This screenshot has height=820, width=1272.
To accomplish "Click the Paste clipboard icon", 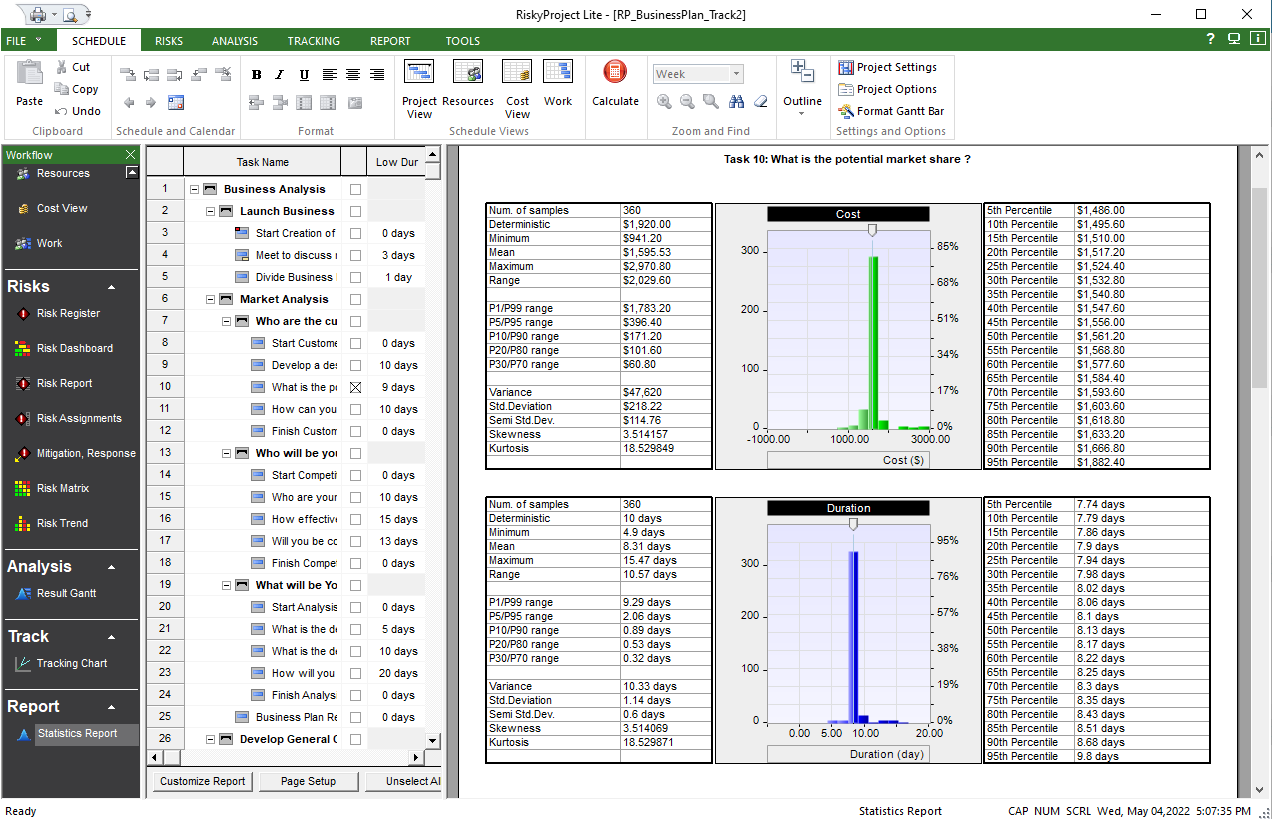I will [x=30, y=74].
